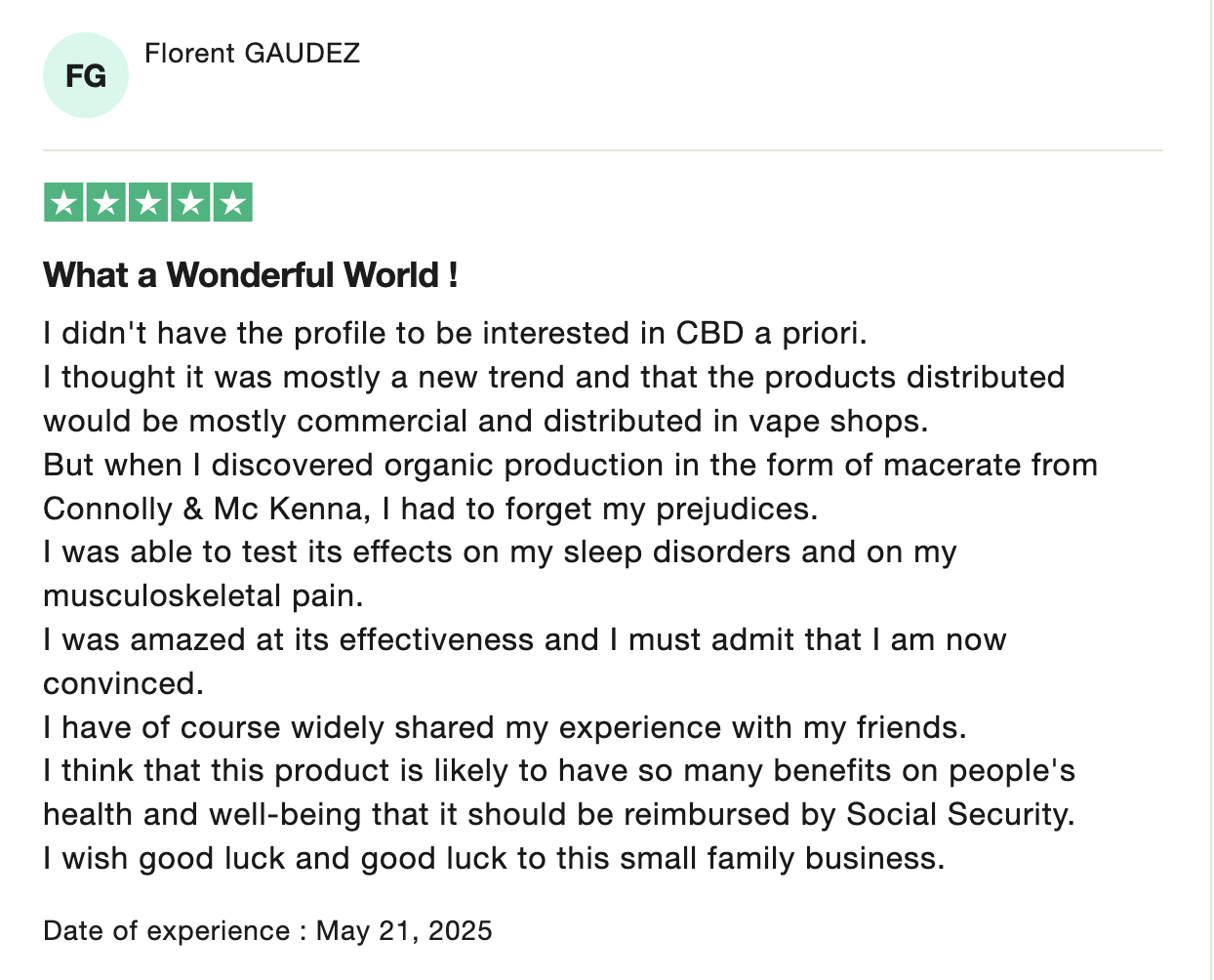Open the review titled What a Wonderful World
This screenshot has width=1214, height=980.
tap(251, 275)
